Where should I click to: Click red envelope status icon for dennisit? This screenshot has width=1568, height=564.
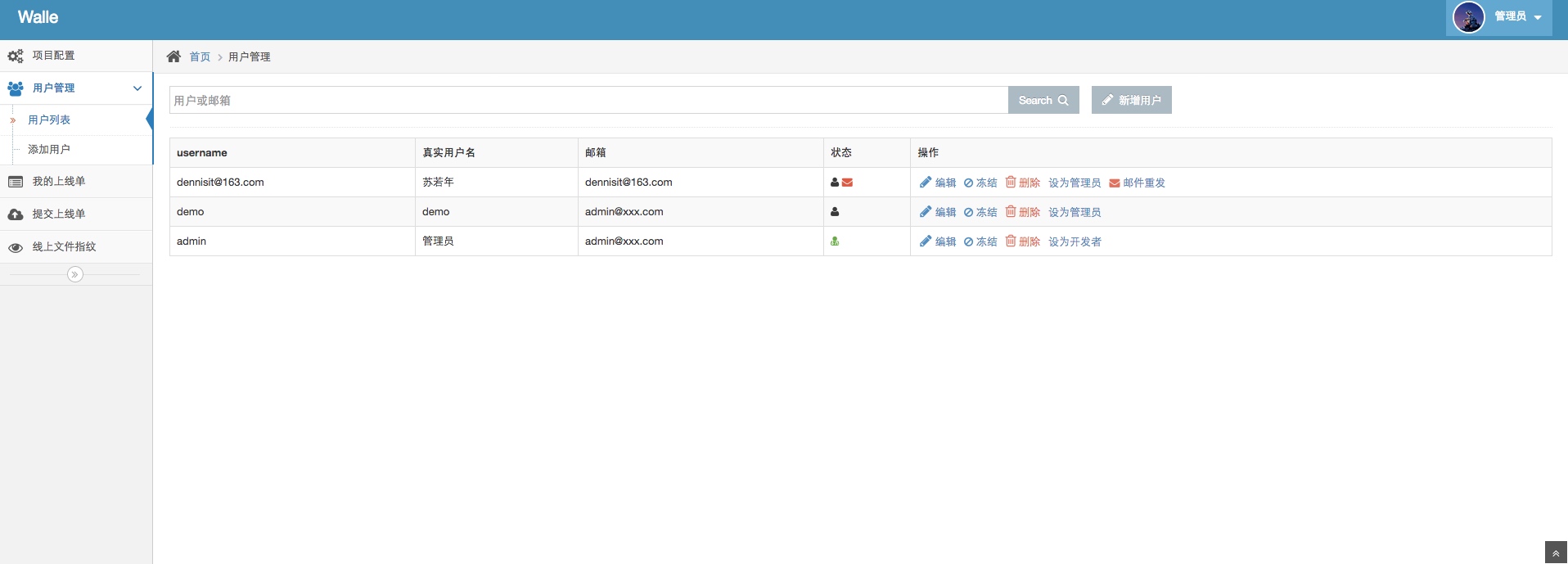tap(847, 183)
